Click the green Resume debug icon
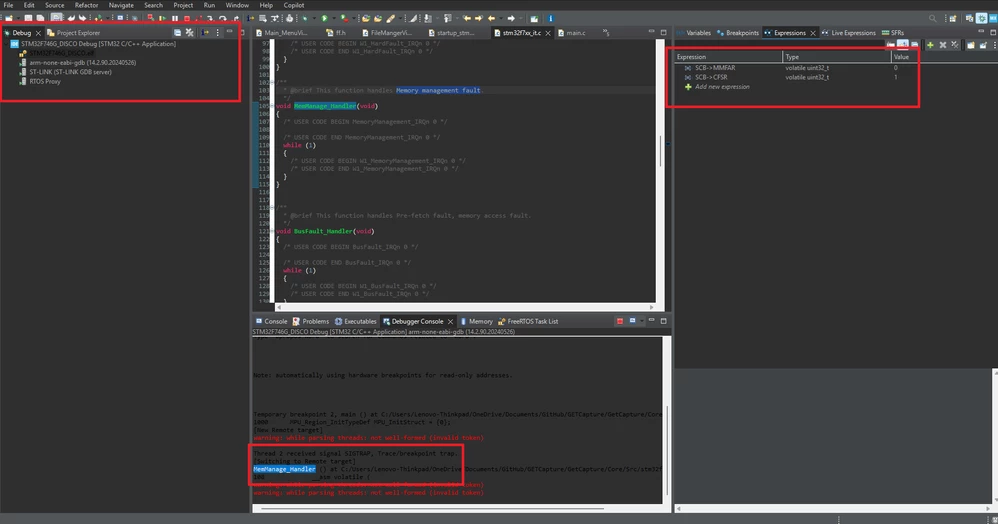Viewport: 998px width, 524px height. click(x=162, y=18)
